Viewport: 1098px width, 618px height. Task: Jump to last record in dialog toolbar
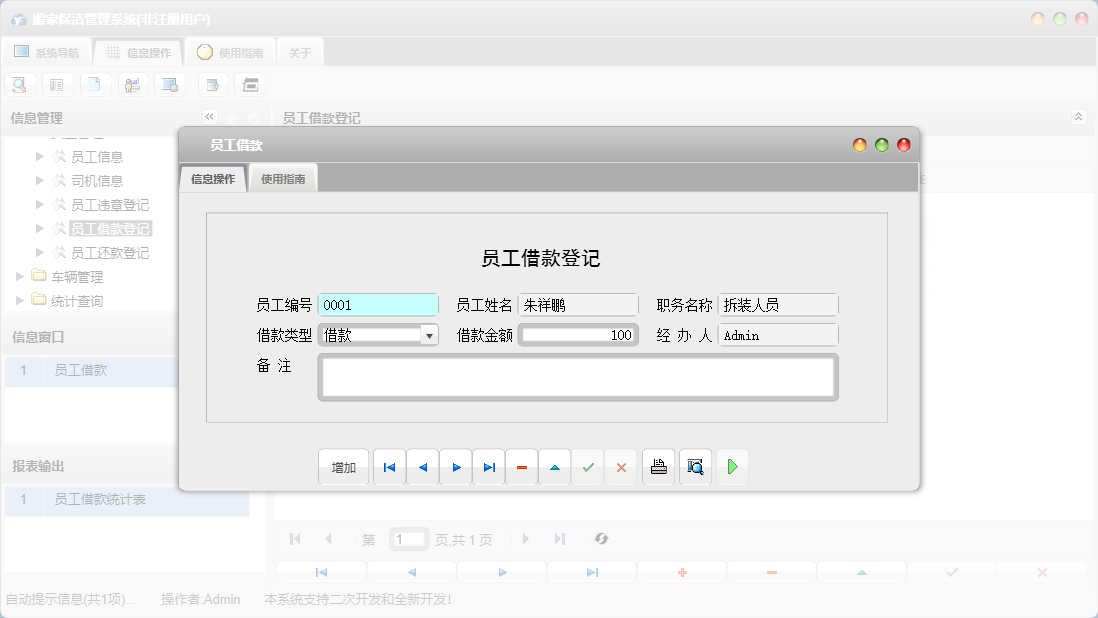click(489, 467)
